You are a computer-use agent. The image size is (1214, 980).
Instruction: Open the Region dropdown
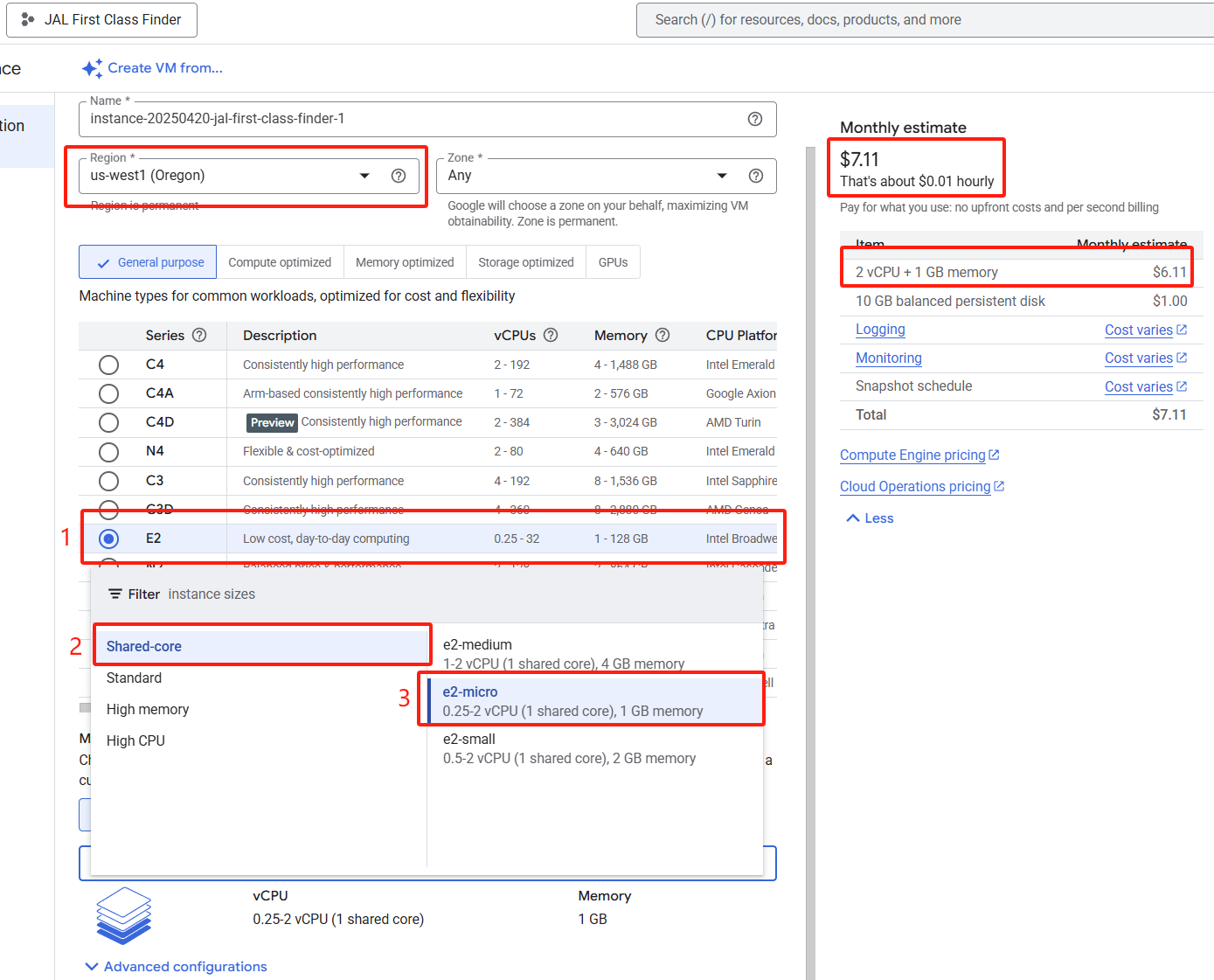pyautogui.click(x=364, y=176)
